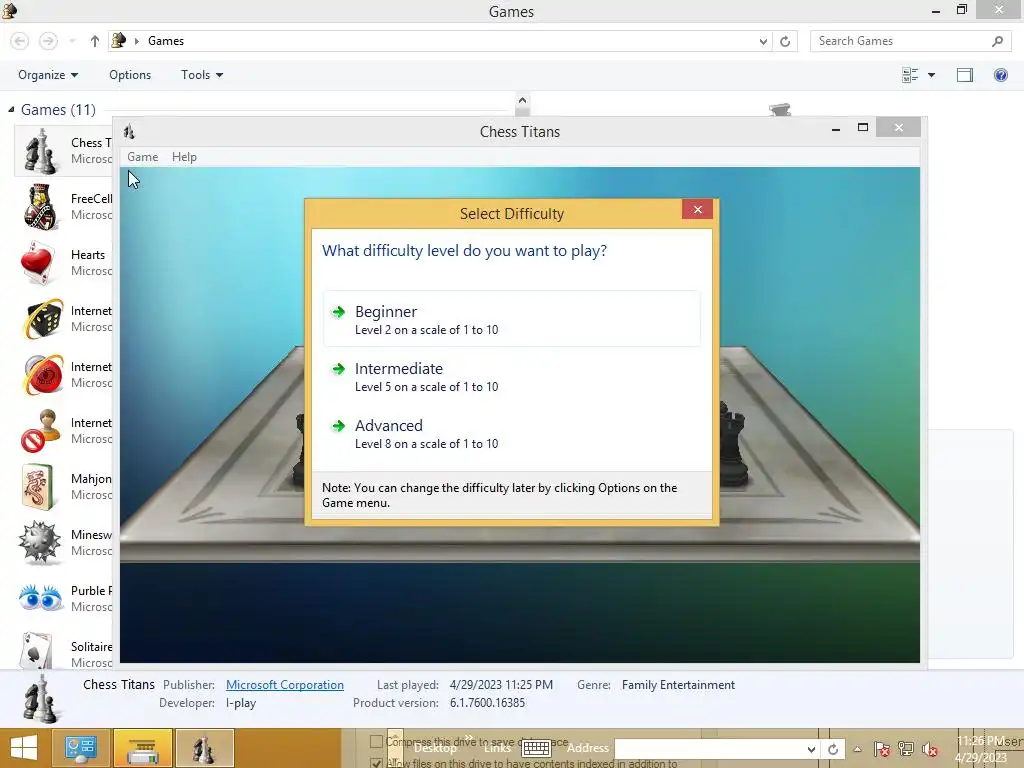Open the recent locations dropdown arrow
The width and height of the screenshot is (1024, 768).
click(x=72, y=41)
